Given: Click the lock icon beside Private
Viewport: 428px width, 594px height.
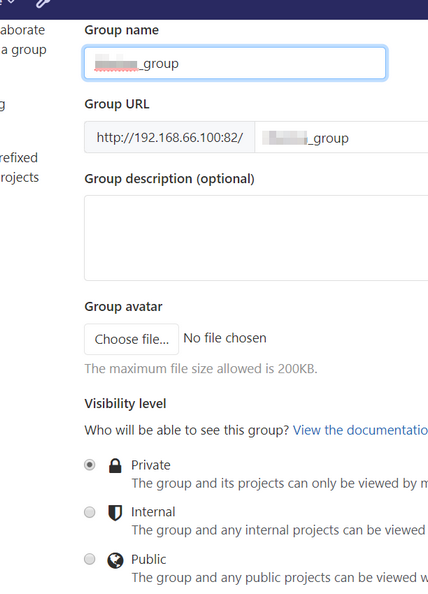Looking at the screenshot, I should (115, 466).
